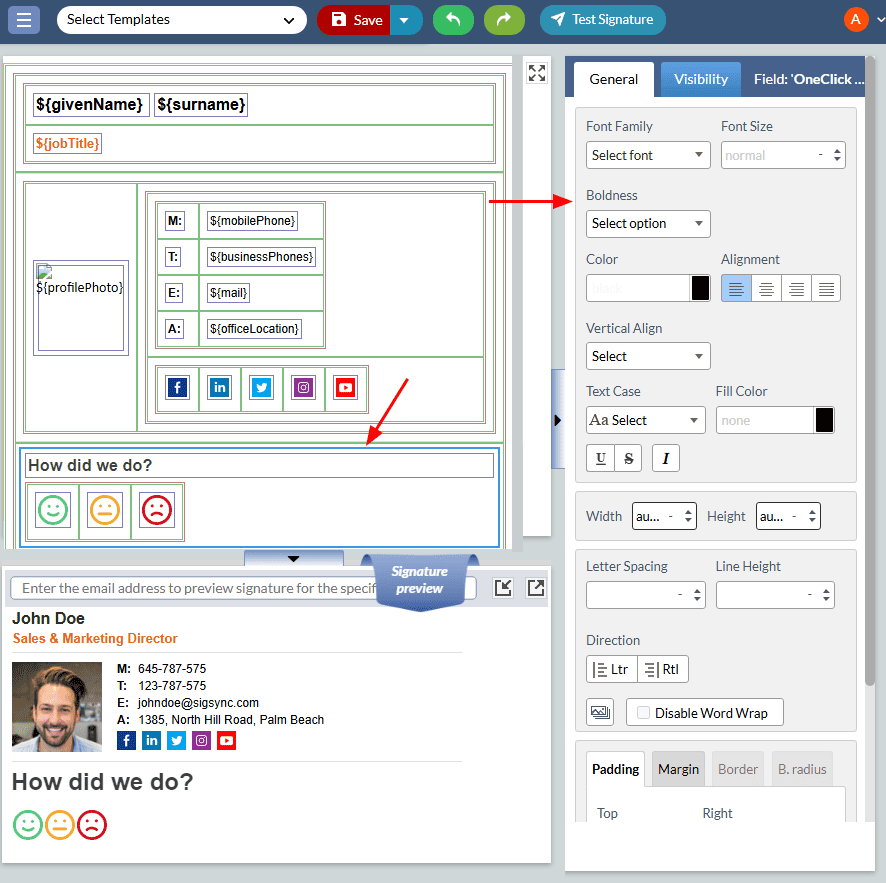Screen dimensions: 886x883
Task: Open the Select Templates dropdown
Action: (x=181, y=19)
